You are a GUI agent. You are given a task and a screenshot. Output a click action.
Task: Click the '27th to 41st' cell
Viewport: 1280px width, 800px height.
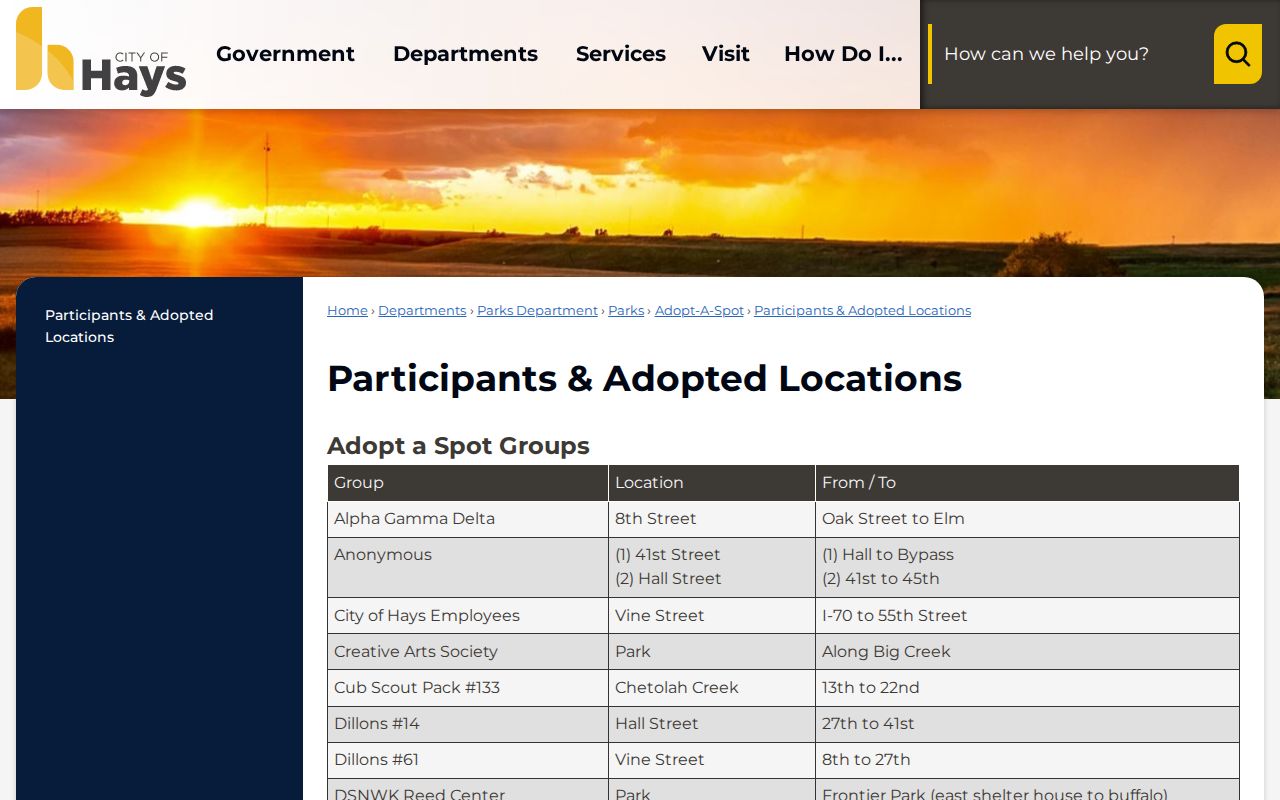coord(1027,724)
